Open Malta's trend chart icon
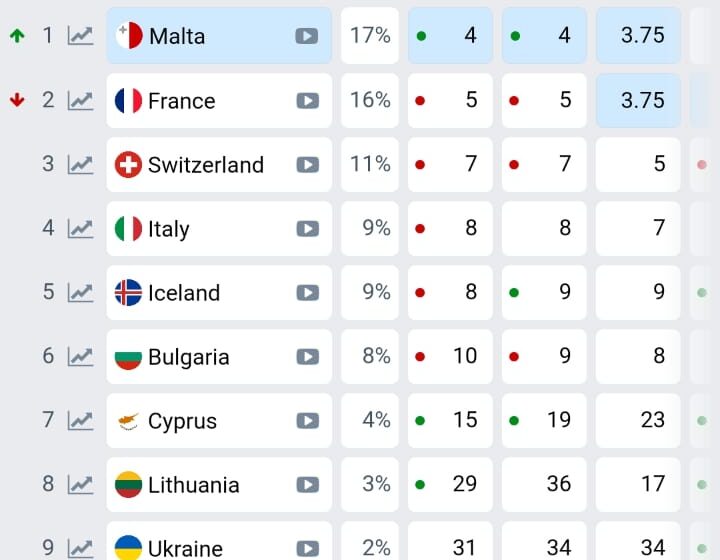The height and width of the screenshot is (560, 720). 80,36
